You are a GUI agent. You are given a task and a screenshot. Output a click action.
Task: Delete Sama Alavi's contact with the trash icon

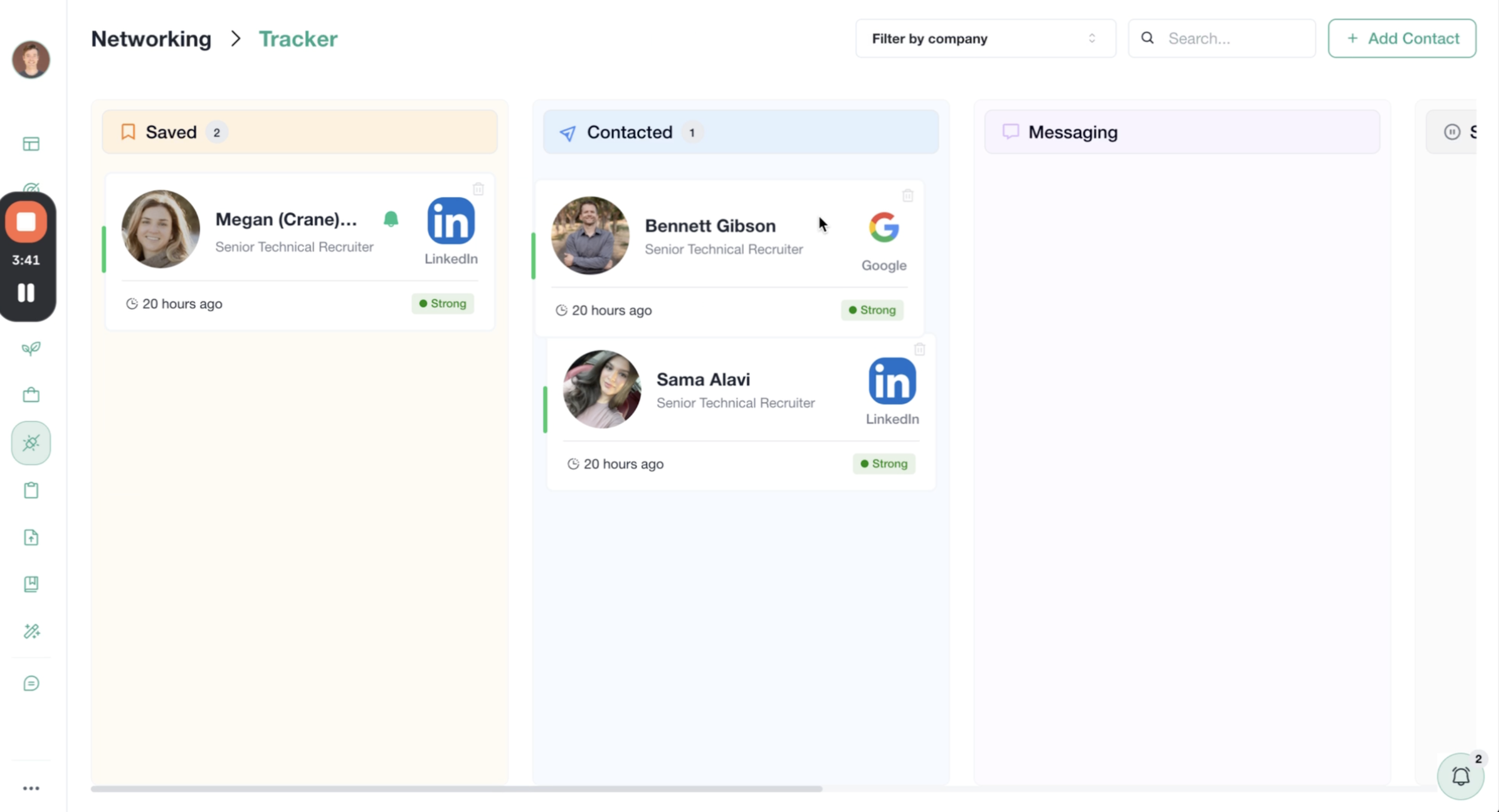920,349
